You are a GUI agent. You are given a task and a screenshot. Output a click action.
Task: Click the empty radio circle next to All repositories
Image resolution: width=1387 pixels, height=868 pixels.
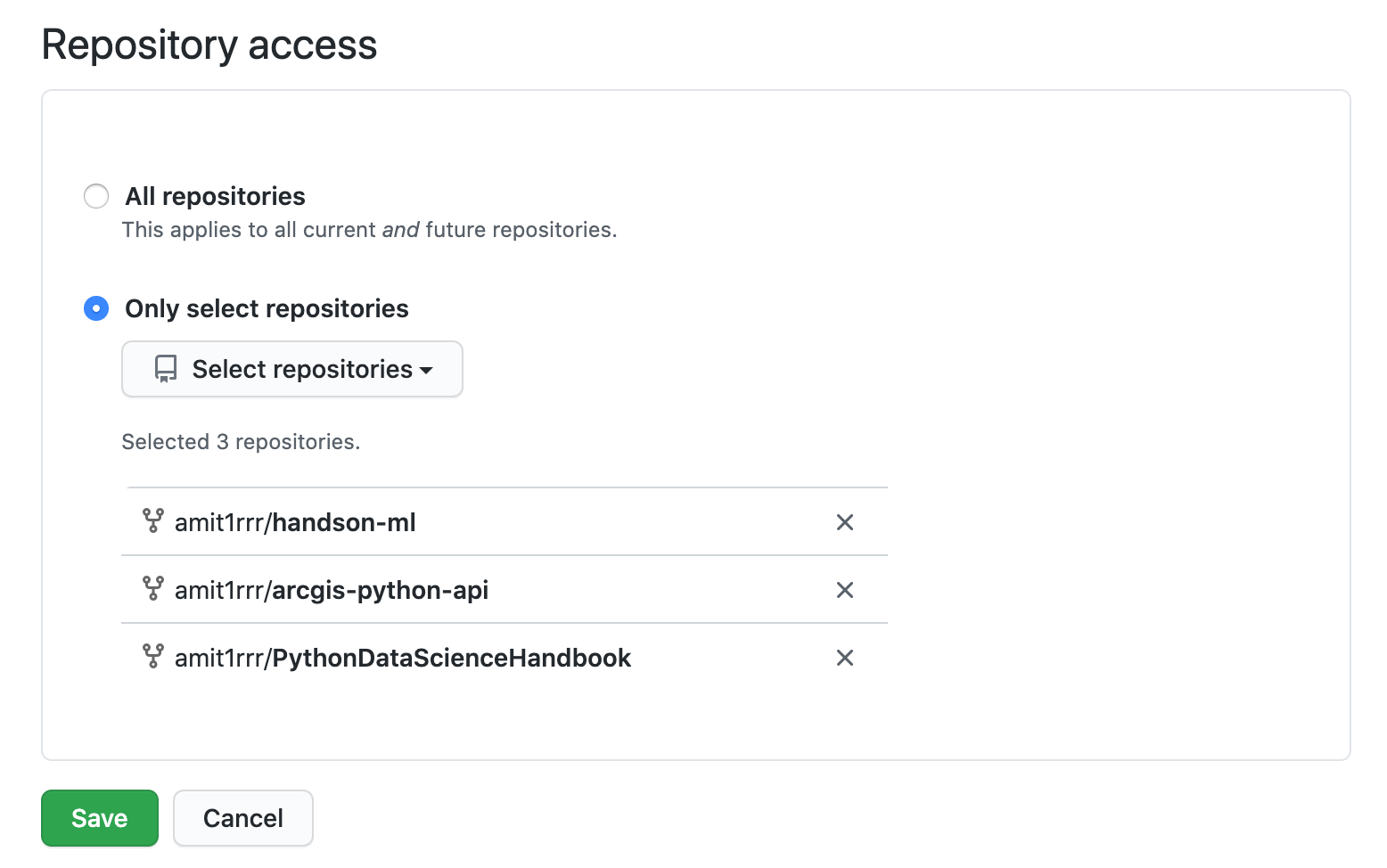pos(95,195)
